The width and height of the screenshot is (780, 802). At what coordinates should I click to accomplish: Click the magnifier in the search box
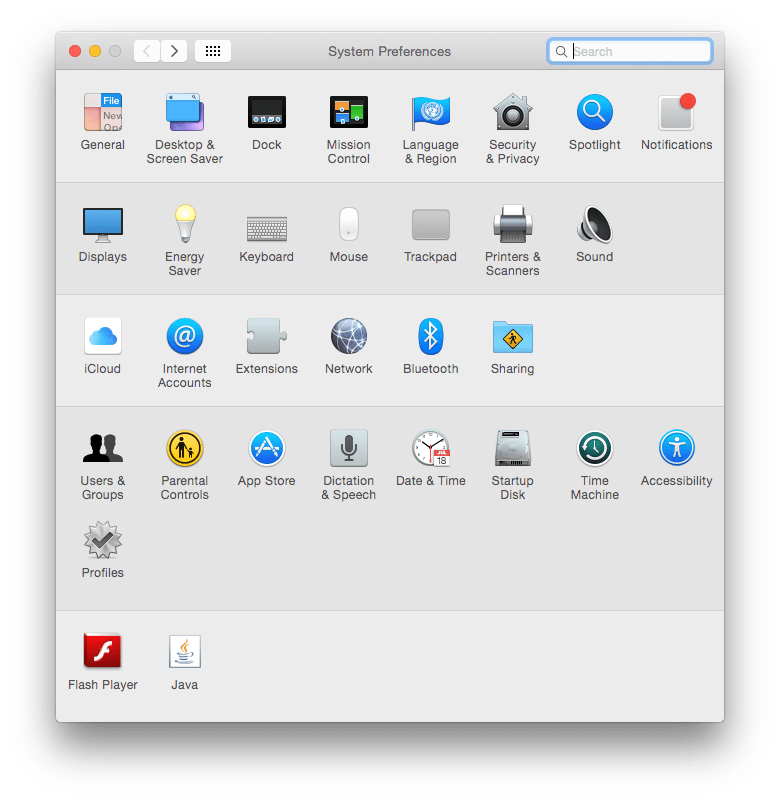[x=561, y=52]
